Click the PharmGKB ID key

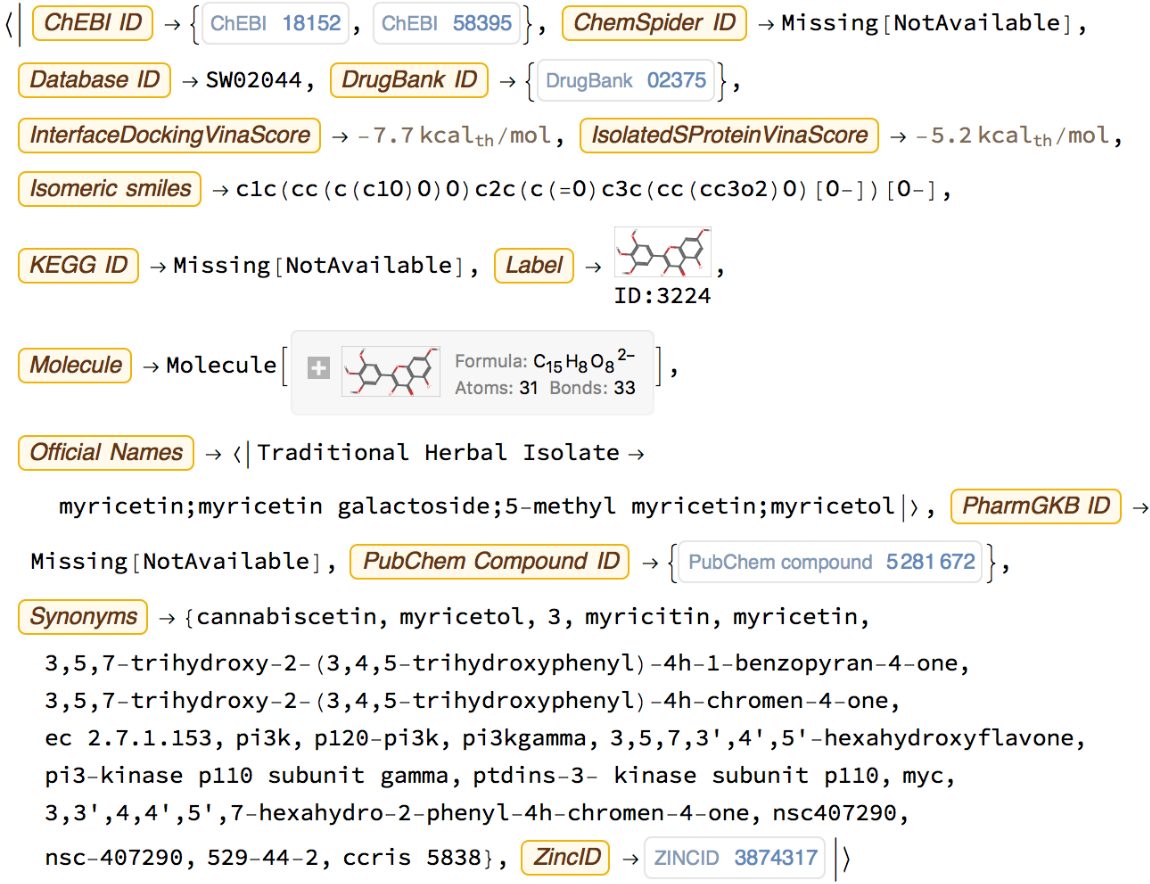(x=1036, y=506)
